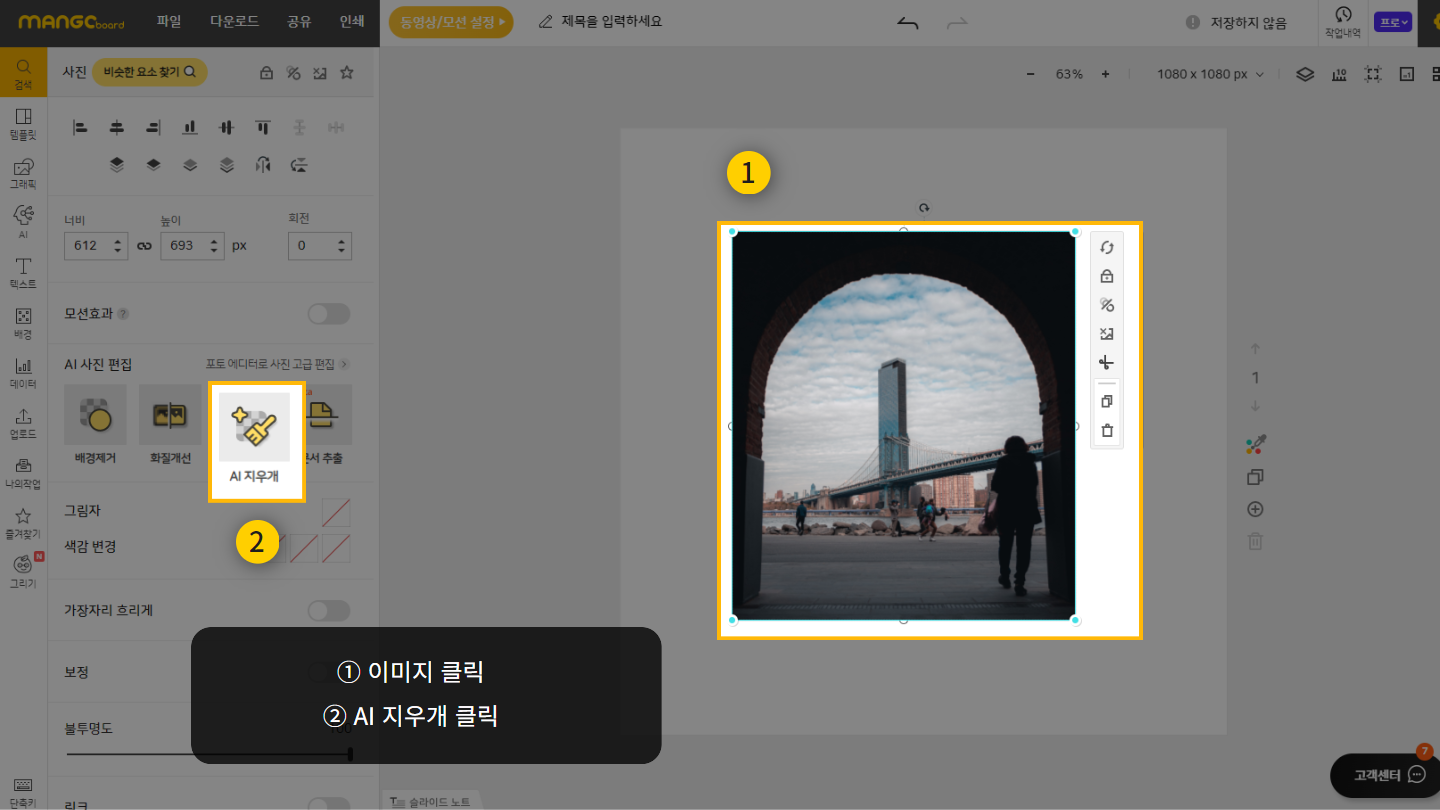Click the star favorite icon in photo panel header
Screen dimensions: 1440x810
pos(347,72)
